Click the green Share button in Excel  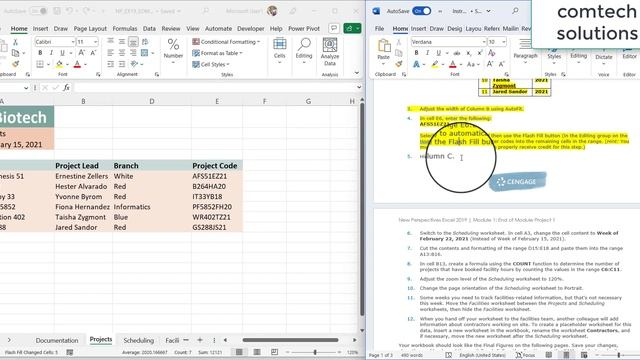352,28
